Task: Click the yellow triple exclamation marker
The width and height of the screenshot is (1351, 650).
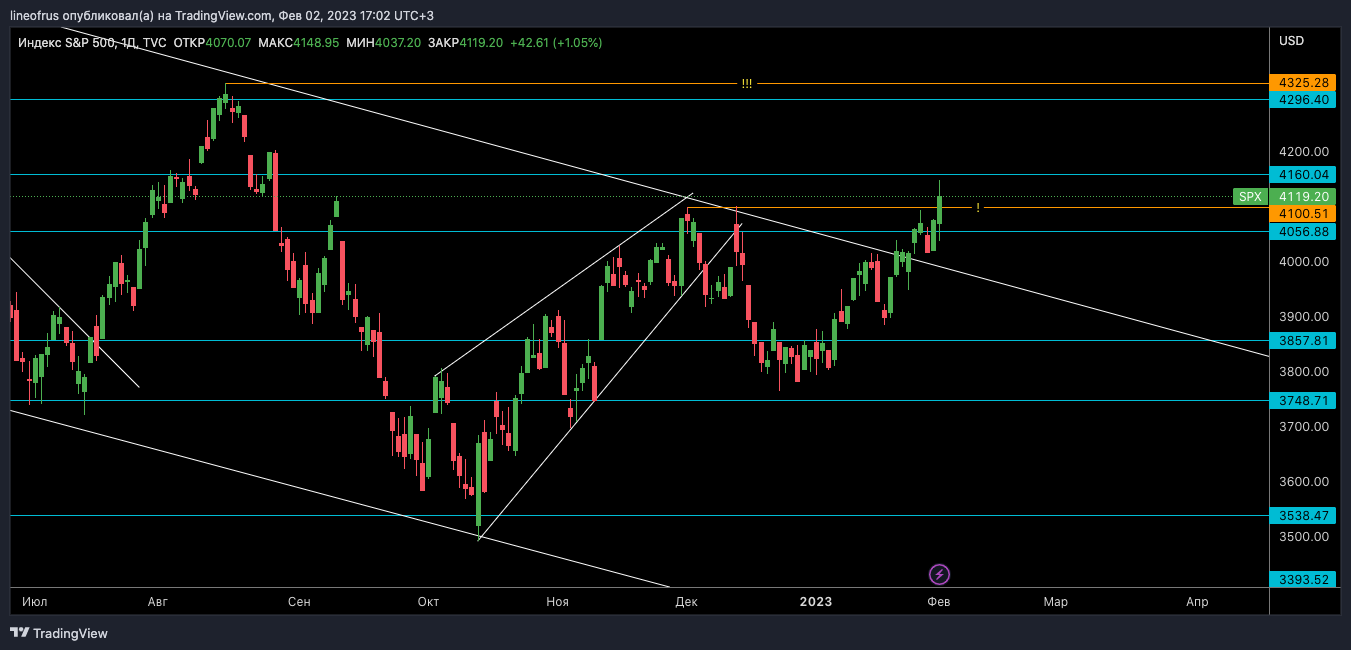Action: [747, 83]
